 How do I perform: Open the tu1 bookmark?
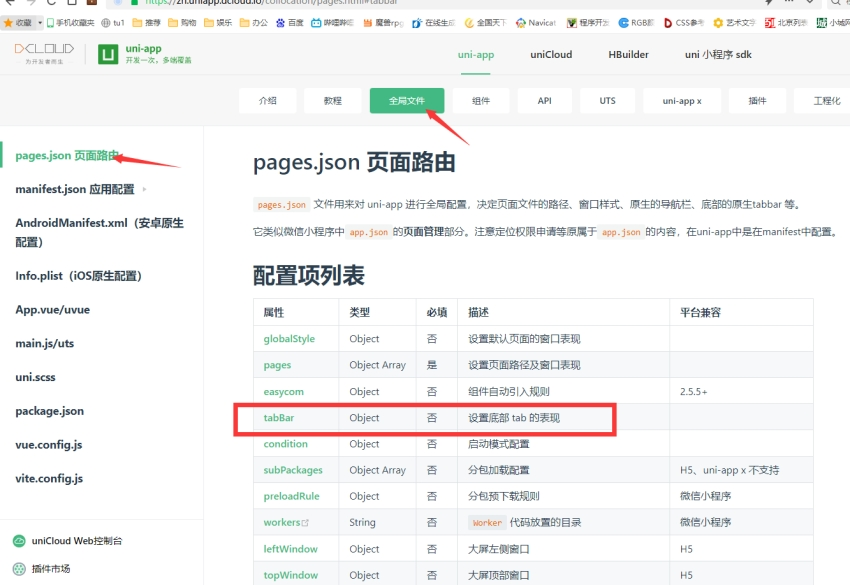pyautogui.click(x=113, y=23)
